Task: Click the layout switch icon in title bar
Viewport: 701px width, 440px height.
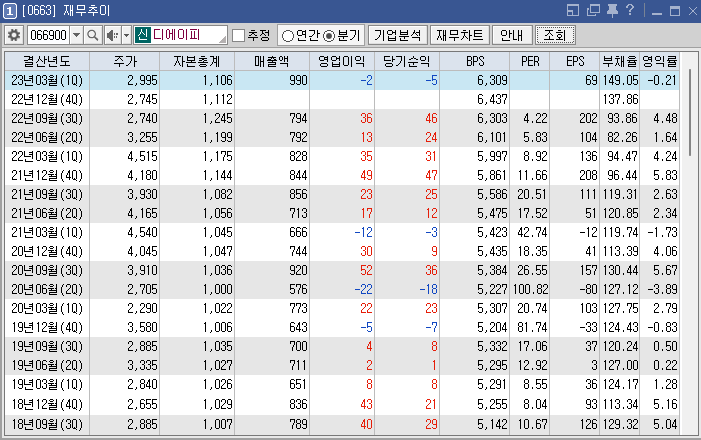Action: (x=573, y=10)
